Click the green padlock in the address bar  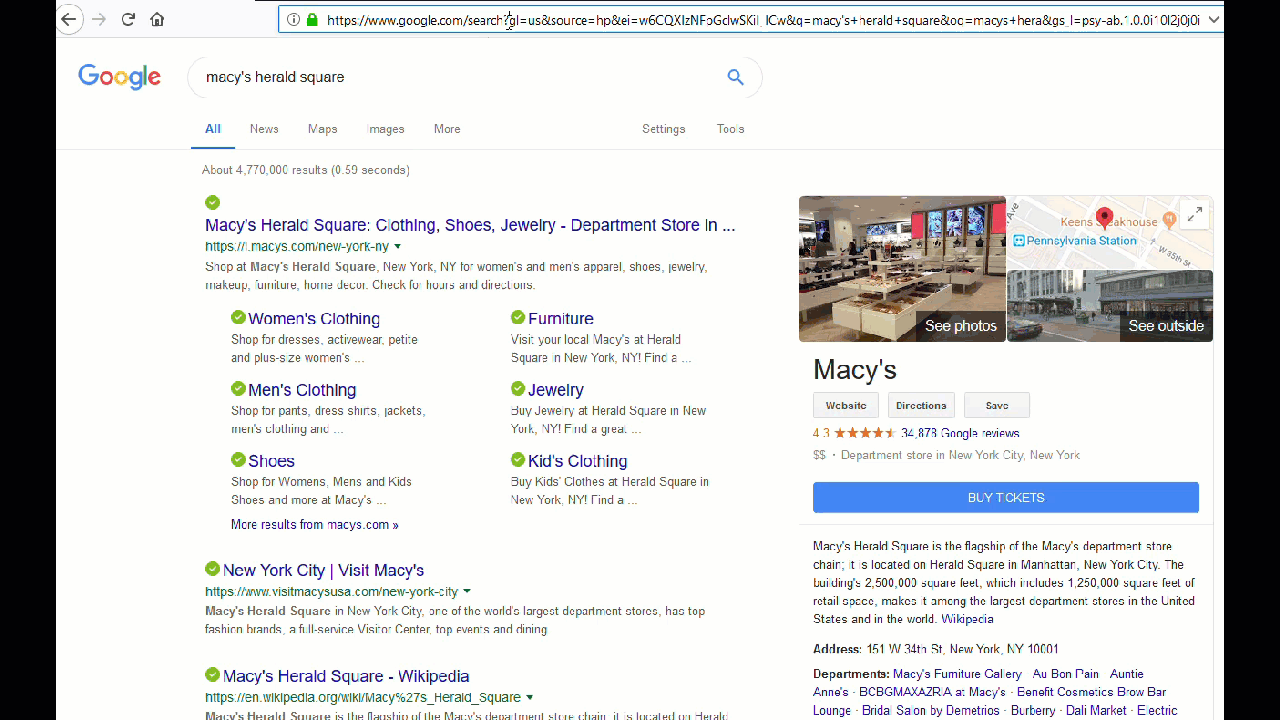tap(312, 20)
